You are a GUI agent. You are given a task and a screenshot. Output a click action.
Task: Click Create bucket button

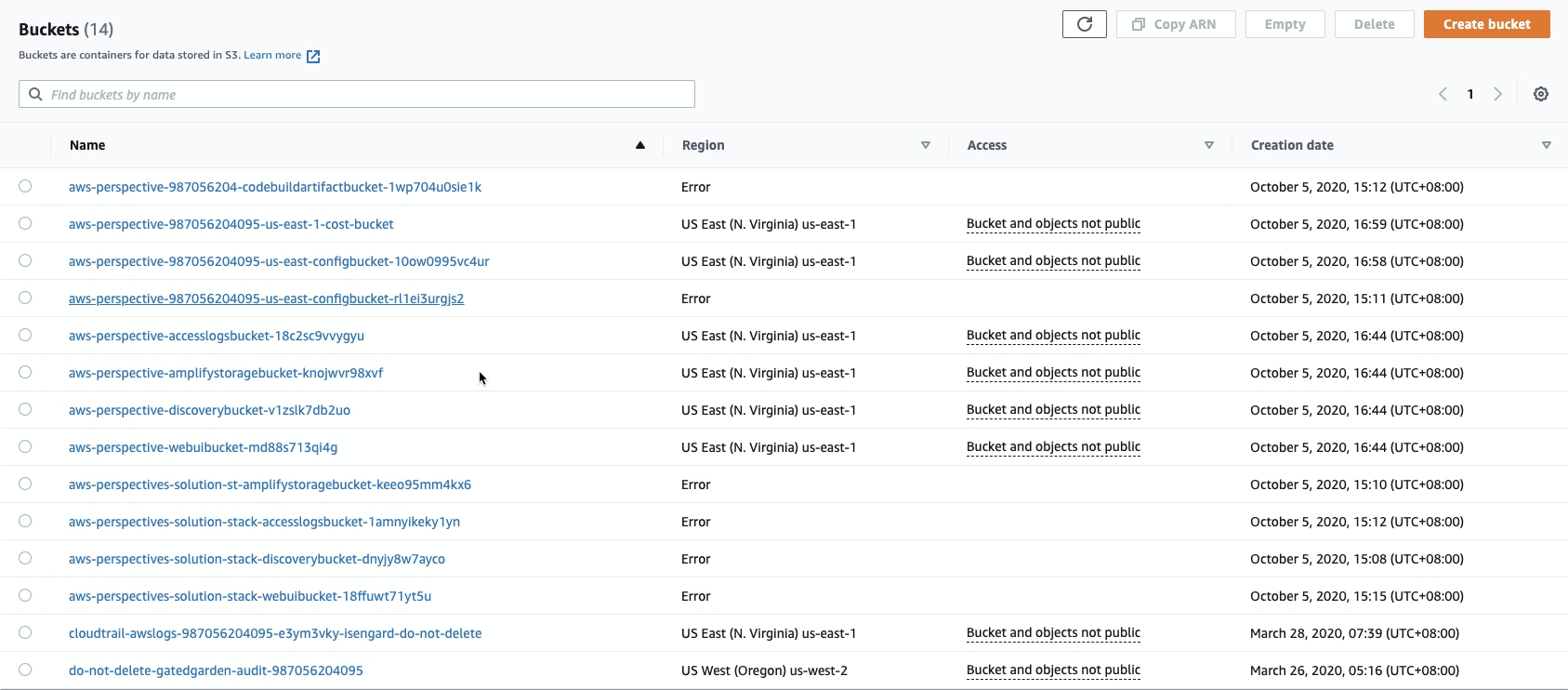coord(1486,24)
